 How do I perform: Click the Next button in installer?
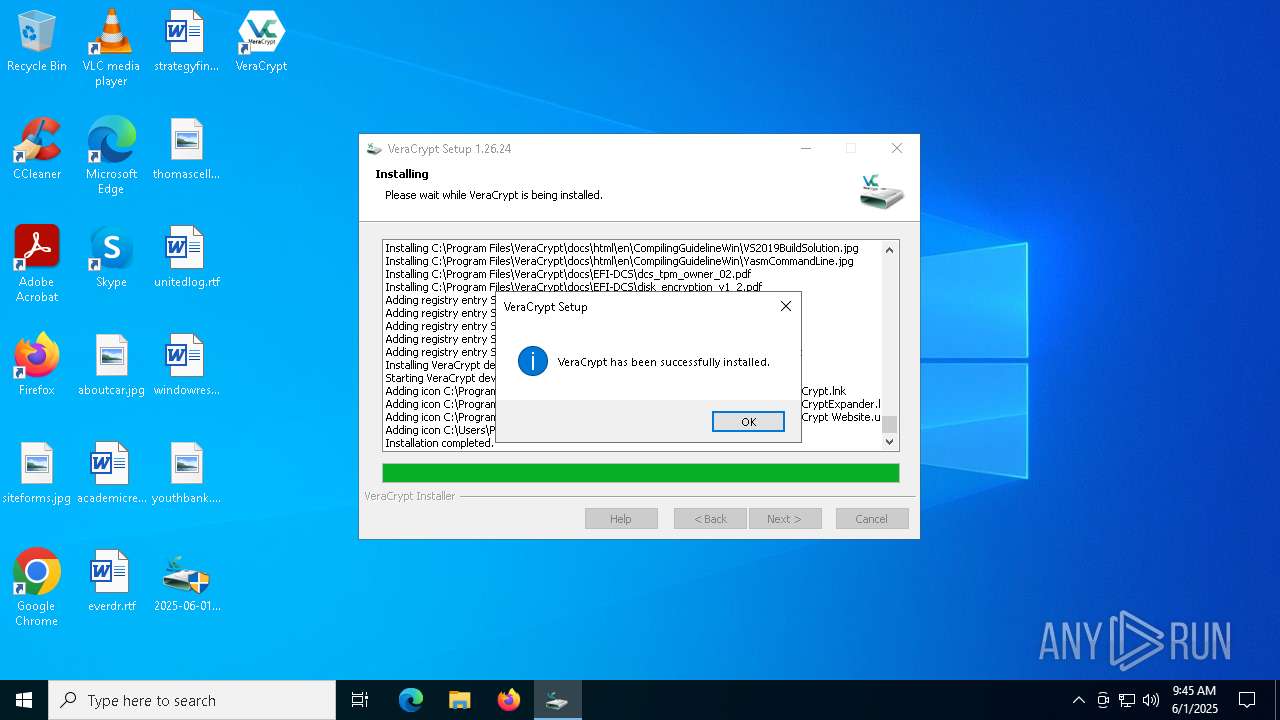pyautogui.click(x=785, y=519)
